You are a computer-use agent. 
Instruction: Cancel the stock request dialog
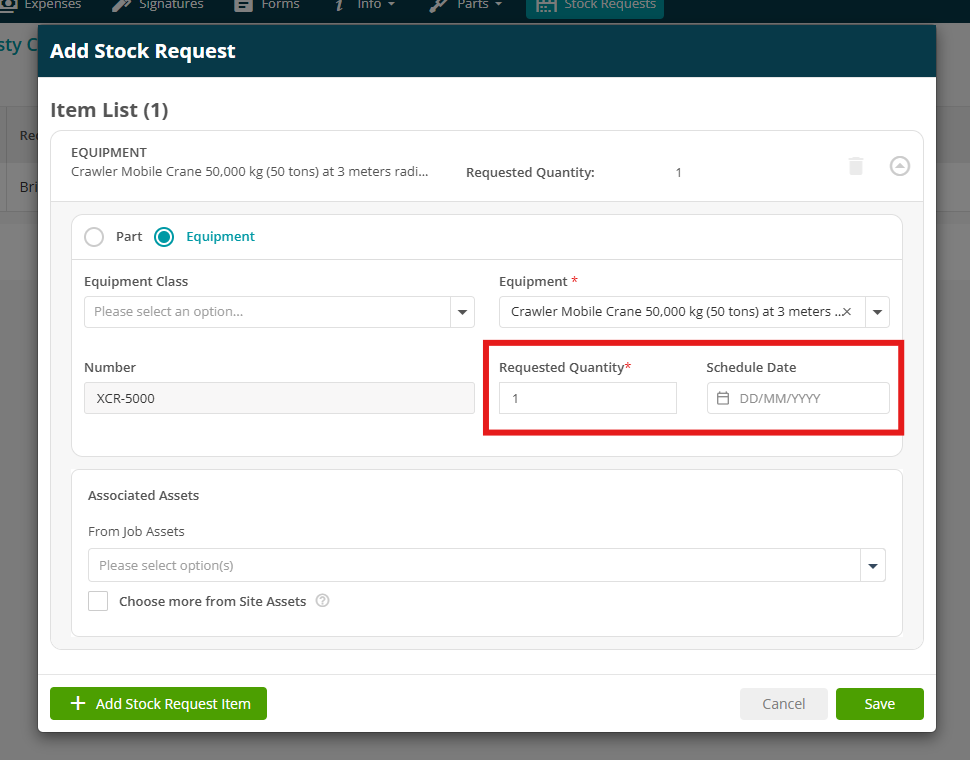click(x=784, y=704)
